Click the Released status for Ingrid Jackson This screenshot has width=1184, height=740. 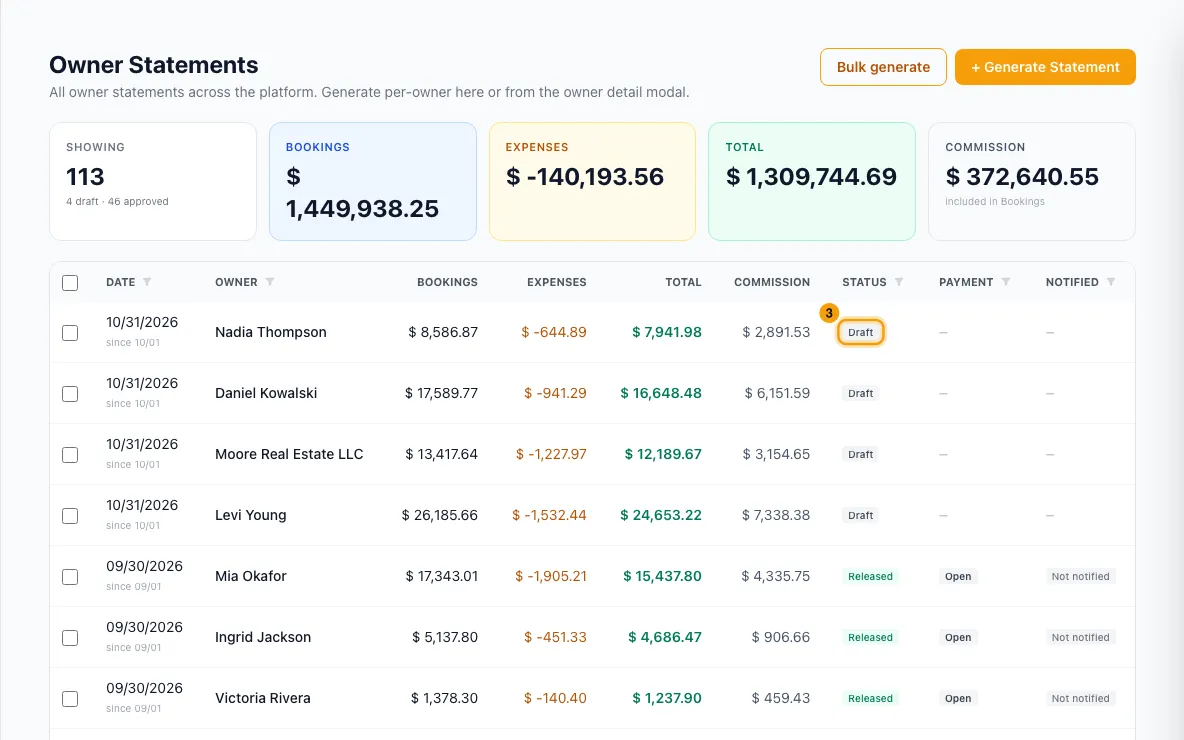click(x=870, y=637)
